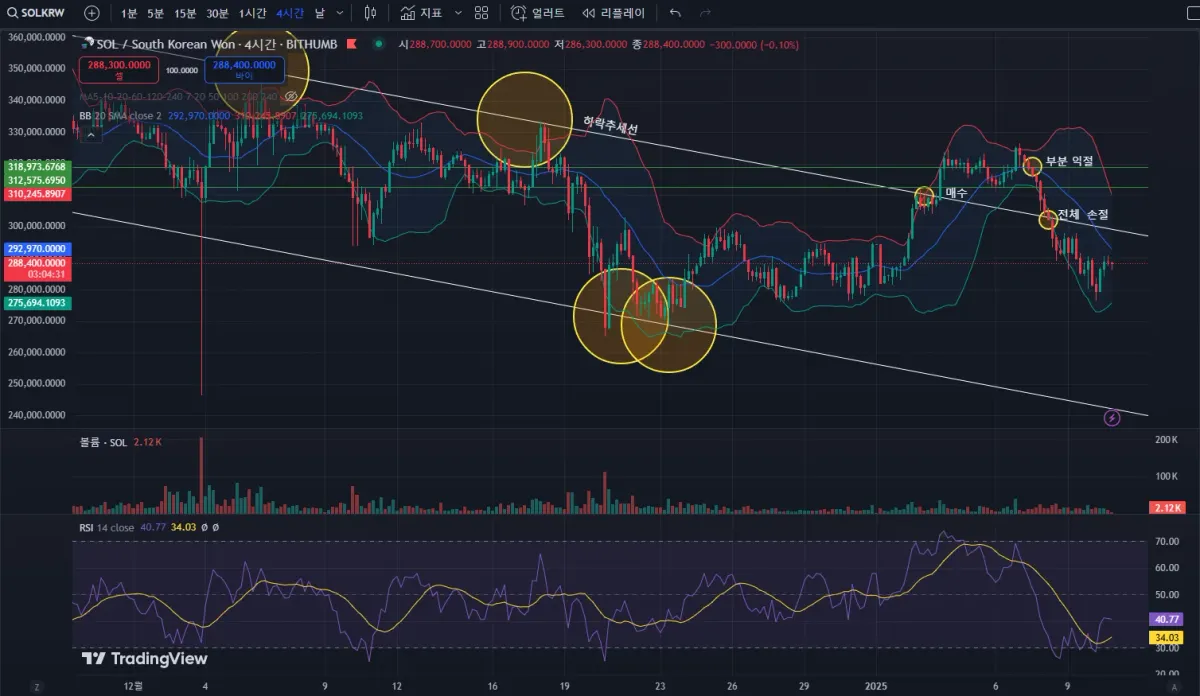Image resolution: width=1200 pixels, height=696 pixels.
Task: Click the red 288,300 sell button
Action: tap(118, 68)
